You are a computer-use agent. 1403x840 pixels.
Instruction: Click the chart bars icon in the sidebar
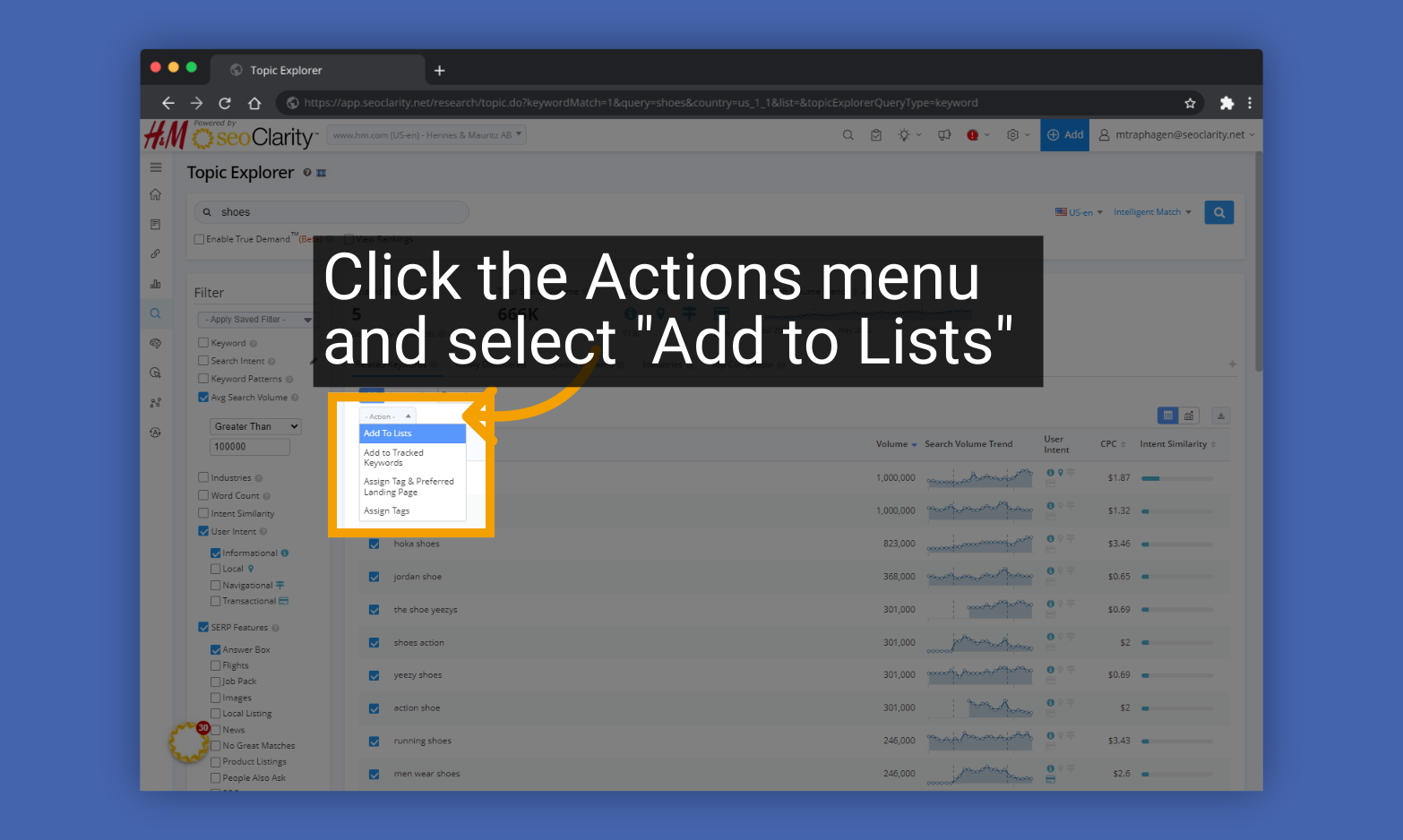(155, 283)
